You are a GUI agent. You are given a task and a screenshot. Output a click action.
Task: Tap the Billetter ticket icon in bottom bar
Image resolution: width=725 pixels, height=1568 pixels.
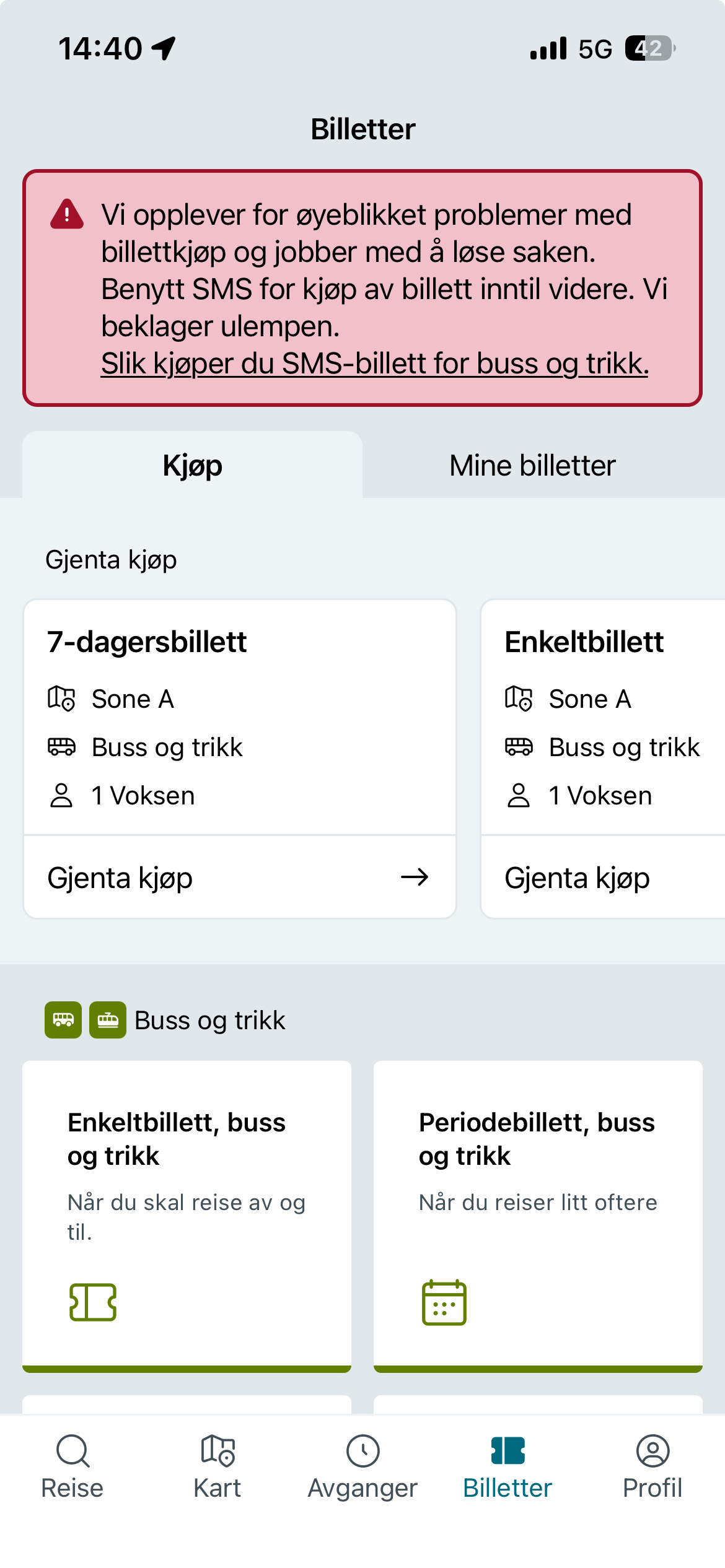point(507,1451)
